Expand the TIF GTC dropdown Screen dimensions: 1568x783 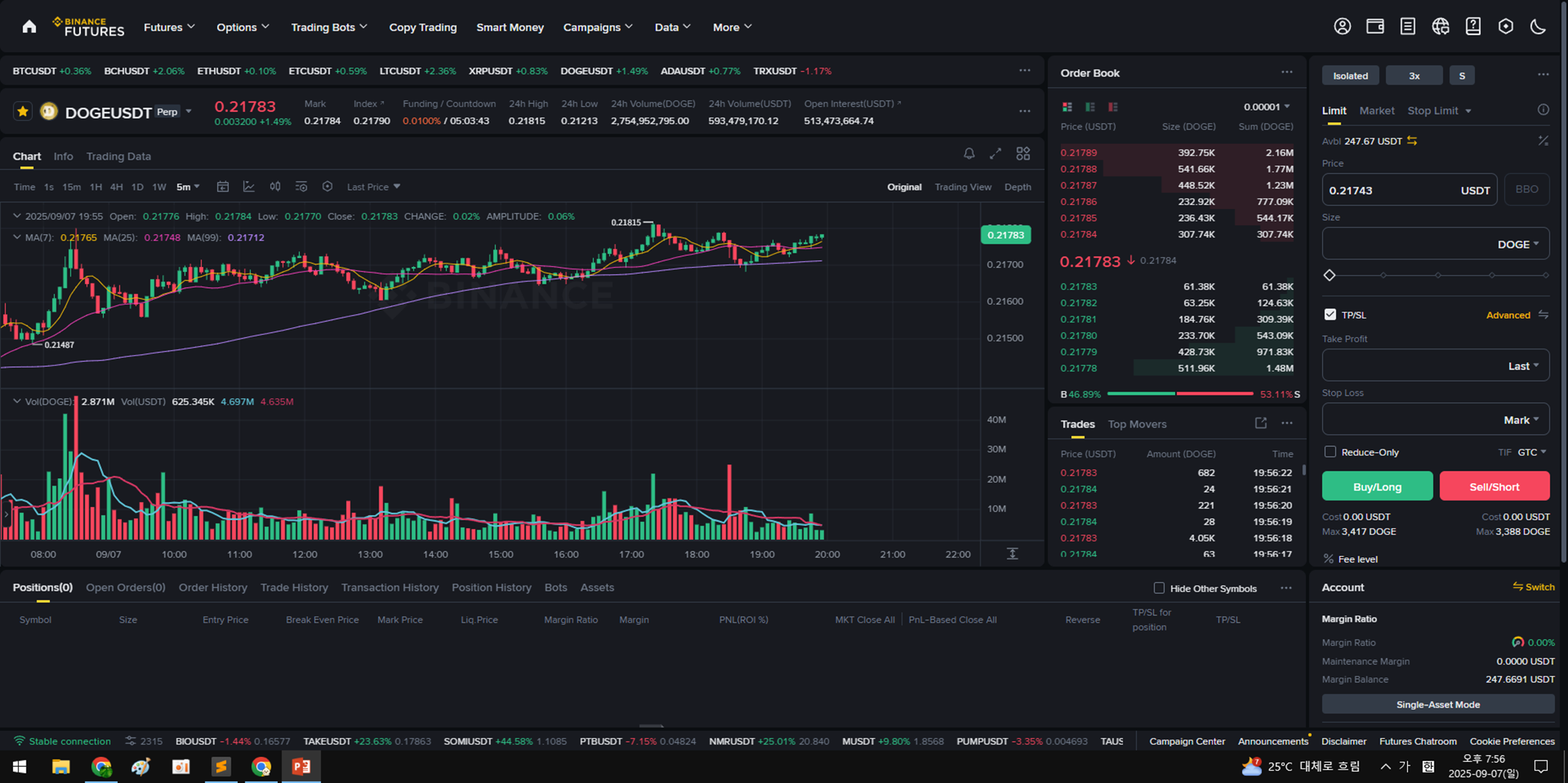tap(1532, 452)
